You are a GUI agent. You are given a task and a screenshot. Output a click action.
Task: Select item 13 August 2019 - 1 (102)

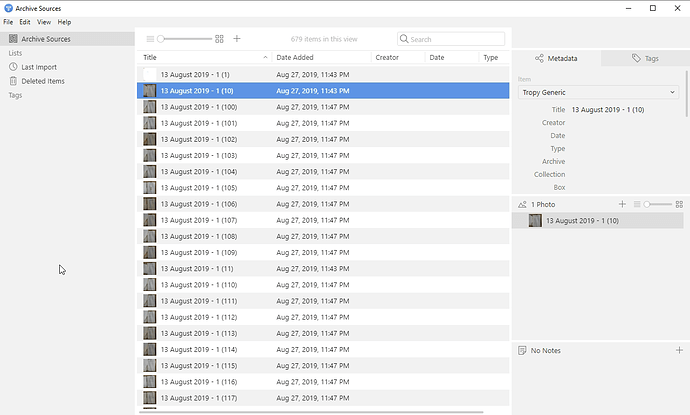point(323,139)
